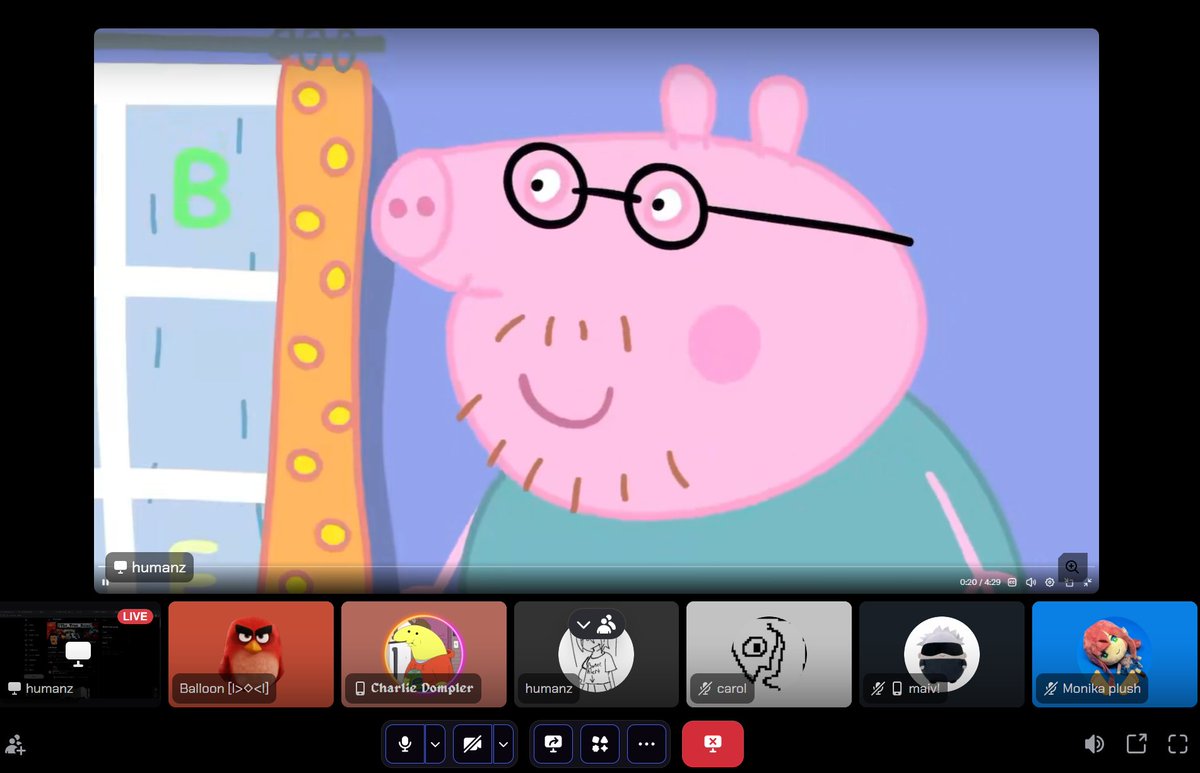The width and height of the screenshot is (1200, 773).
Task: Open the activities launcher icon
Action: click(600, 744)
